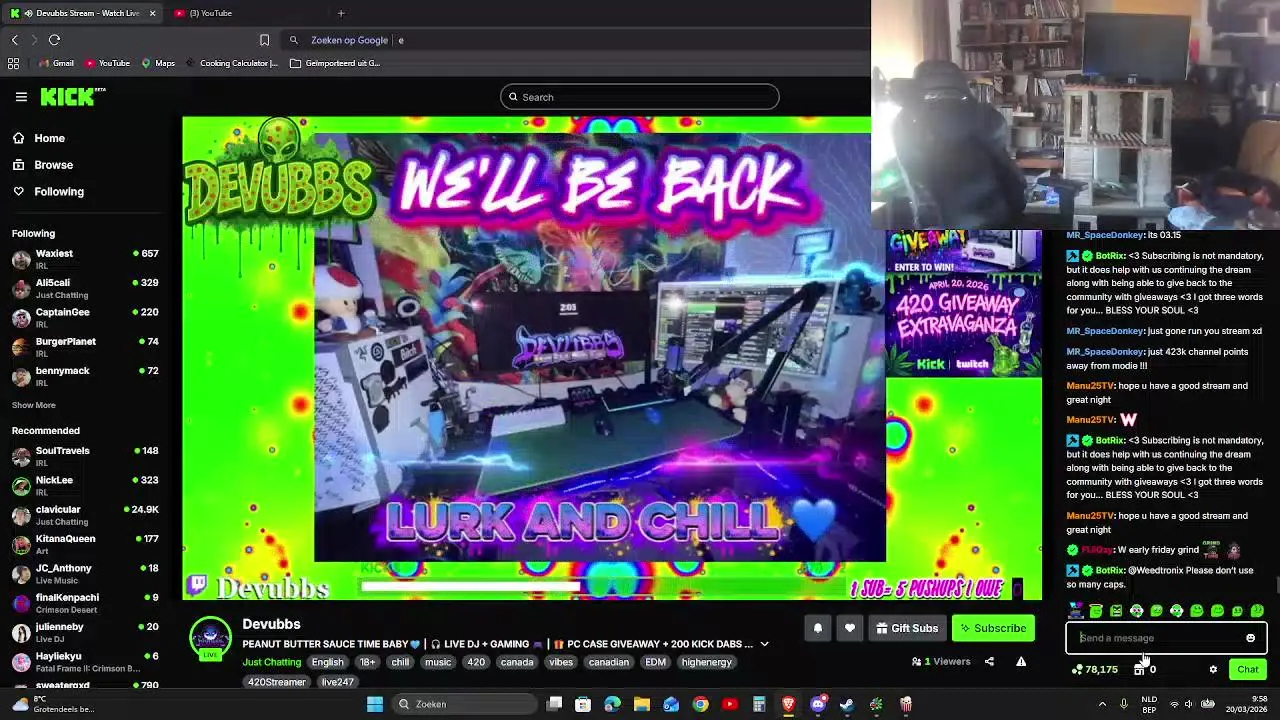Open Gmail bookmark
The height and width of the screenshot is (720, 1280).
56,63
